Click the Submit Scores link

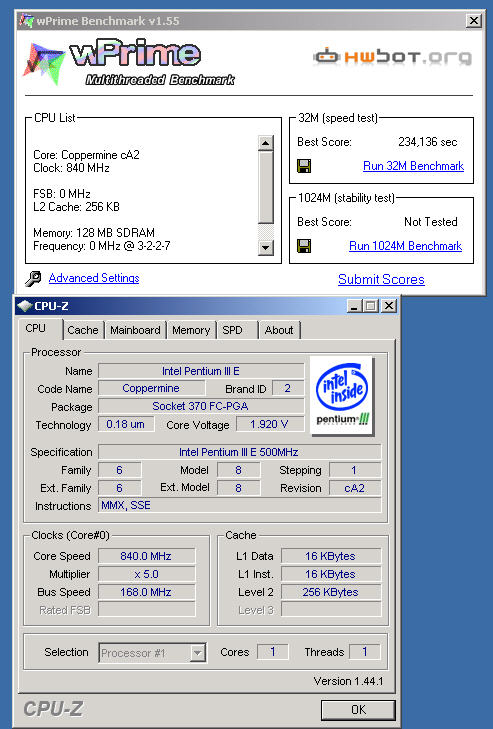(381, 279)
